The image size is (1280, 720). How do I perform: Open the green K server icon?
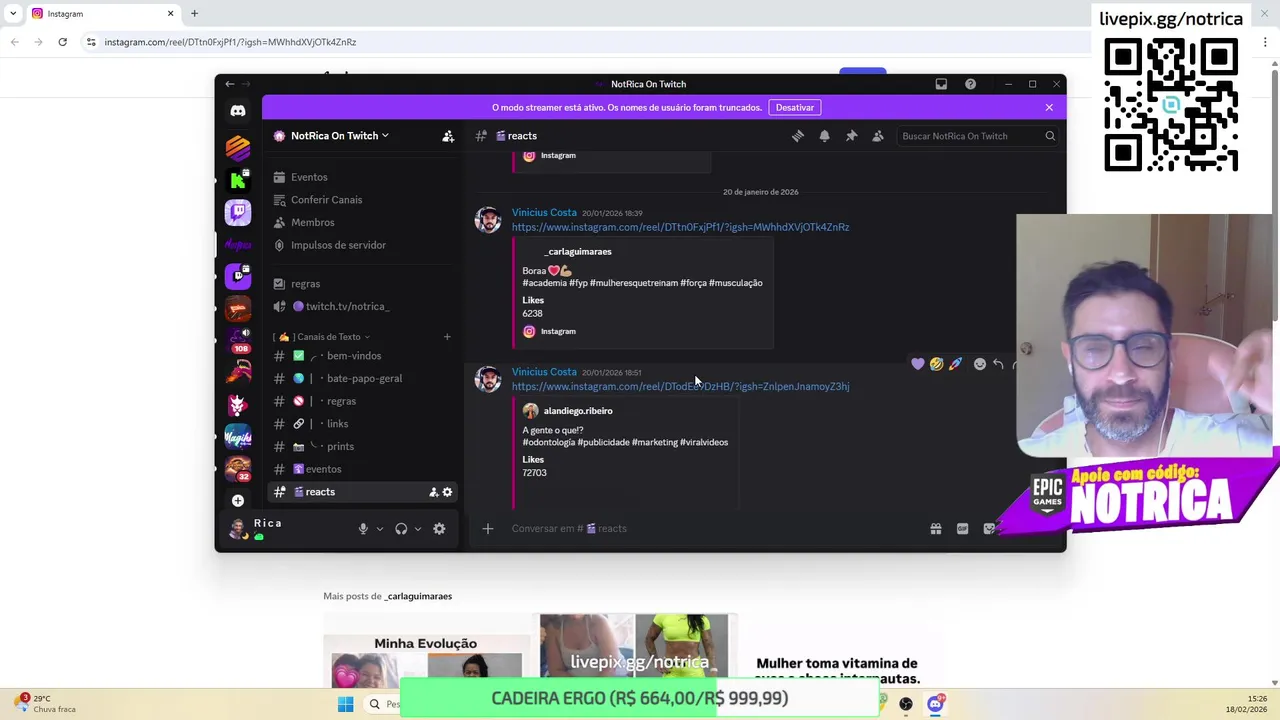238,180
